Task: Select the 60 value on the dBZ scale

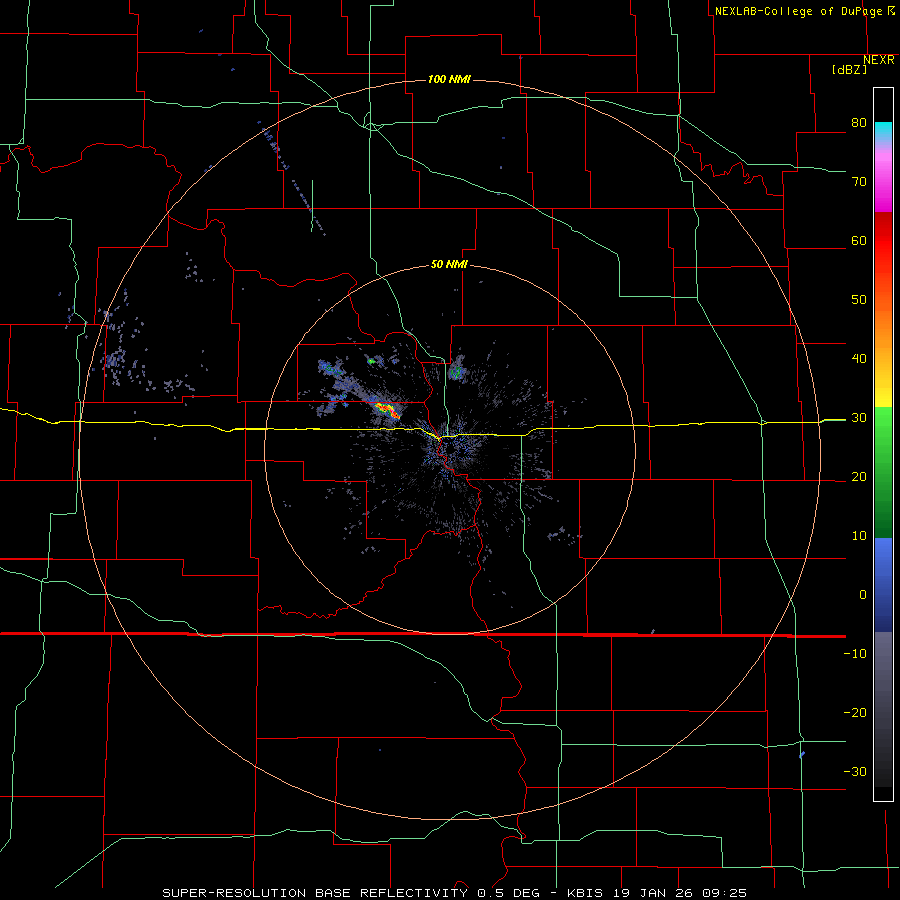Action: [859, 240]
